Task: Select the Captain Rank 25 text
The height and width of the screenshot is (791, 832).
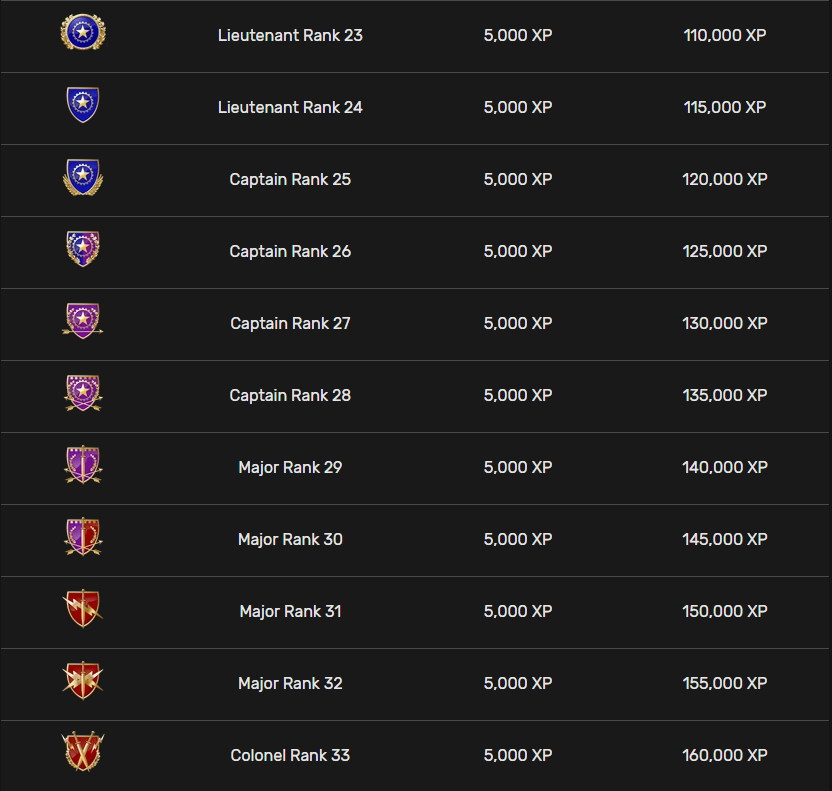Action: tap(290, 180)
